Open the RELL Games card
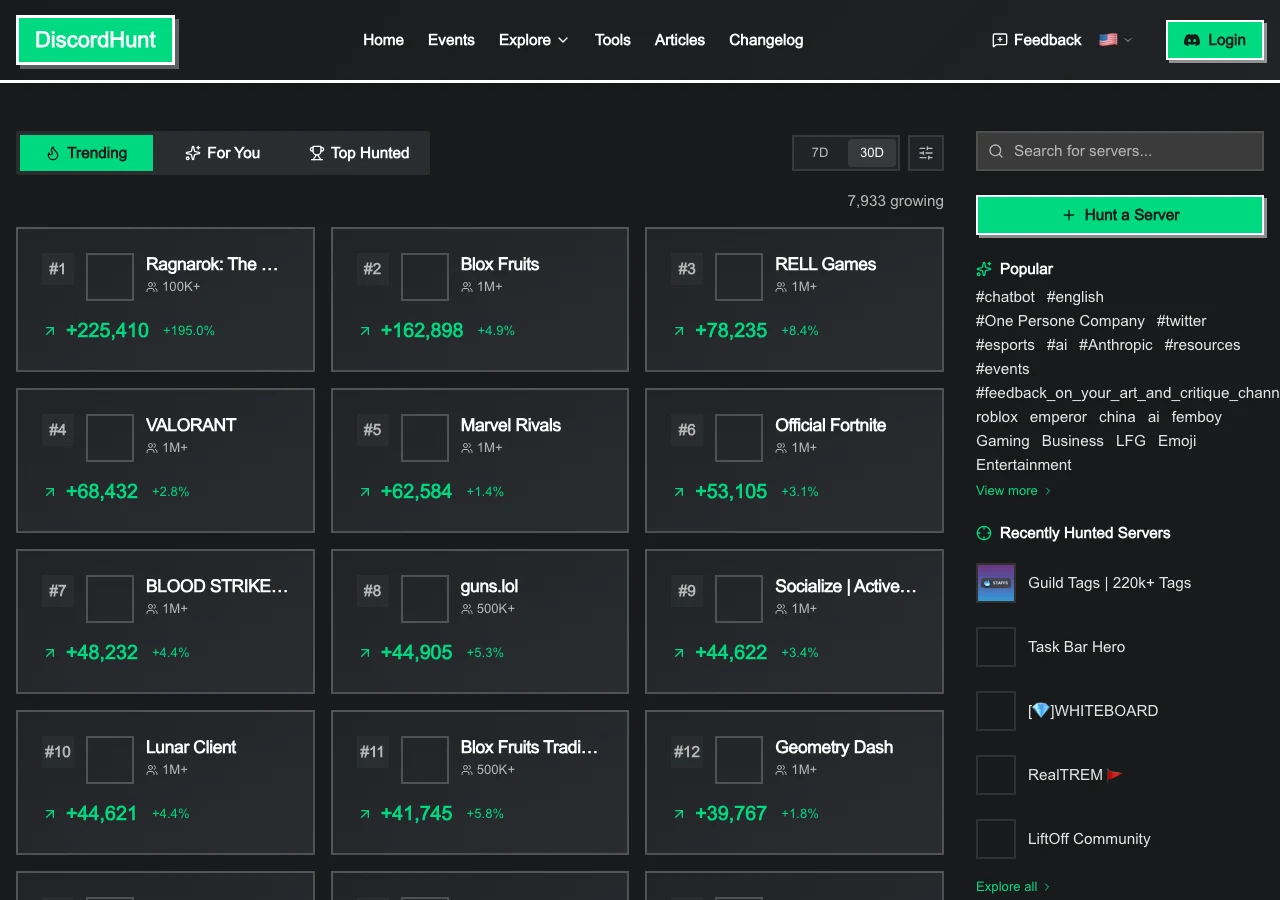 (x=794, y=300)
